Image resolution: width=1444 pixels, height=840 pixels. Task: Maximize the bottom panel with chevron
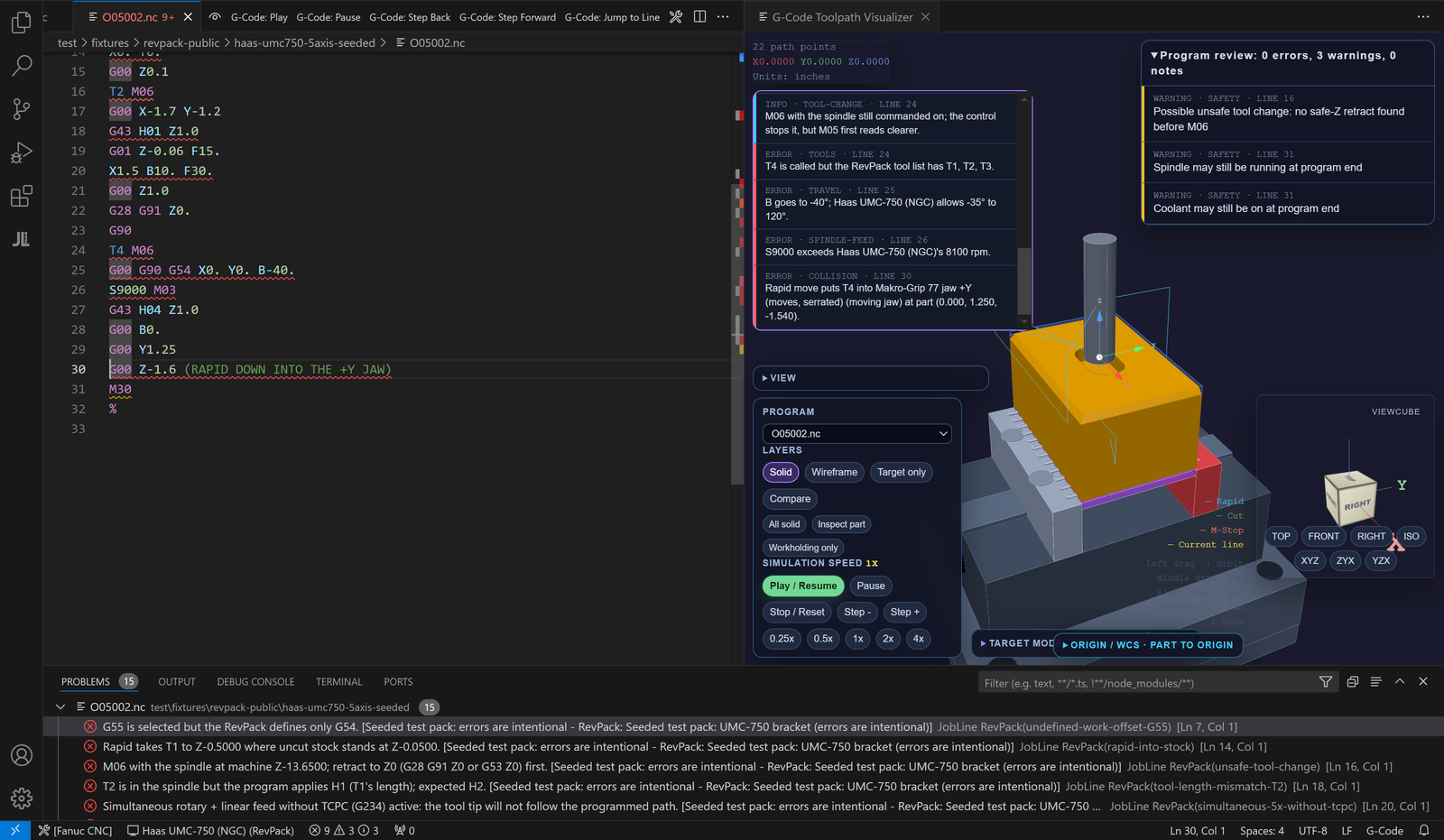coord(1400,682)
